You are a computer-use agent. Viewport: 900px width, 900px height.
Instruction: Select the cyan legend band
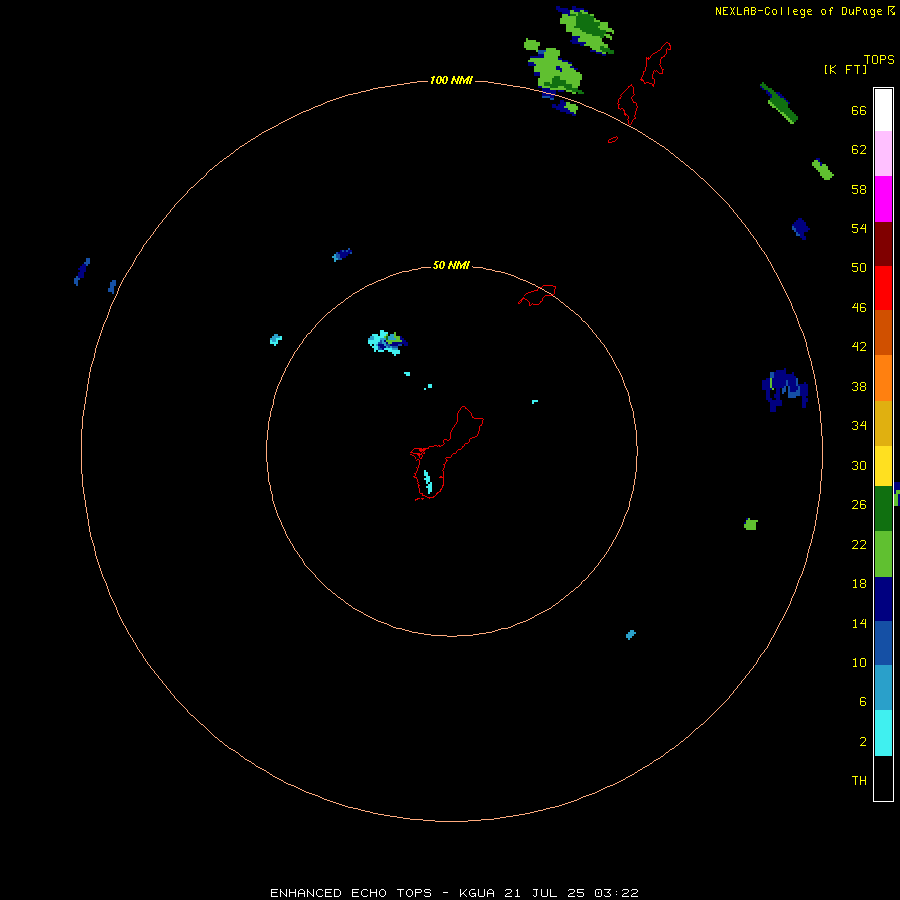coord(883,733)
